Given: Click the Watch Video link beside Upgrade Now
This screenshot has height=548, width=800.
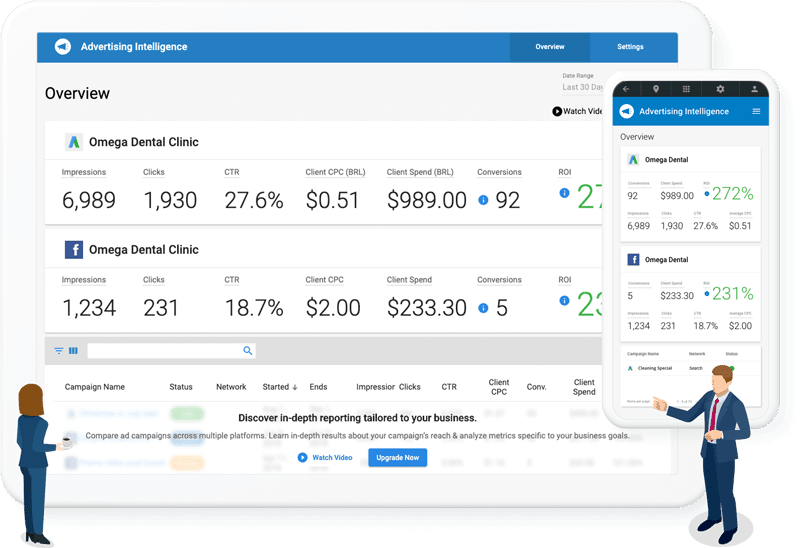Looking at the screenshot, I should tap(324, 457).
